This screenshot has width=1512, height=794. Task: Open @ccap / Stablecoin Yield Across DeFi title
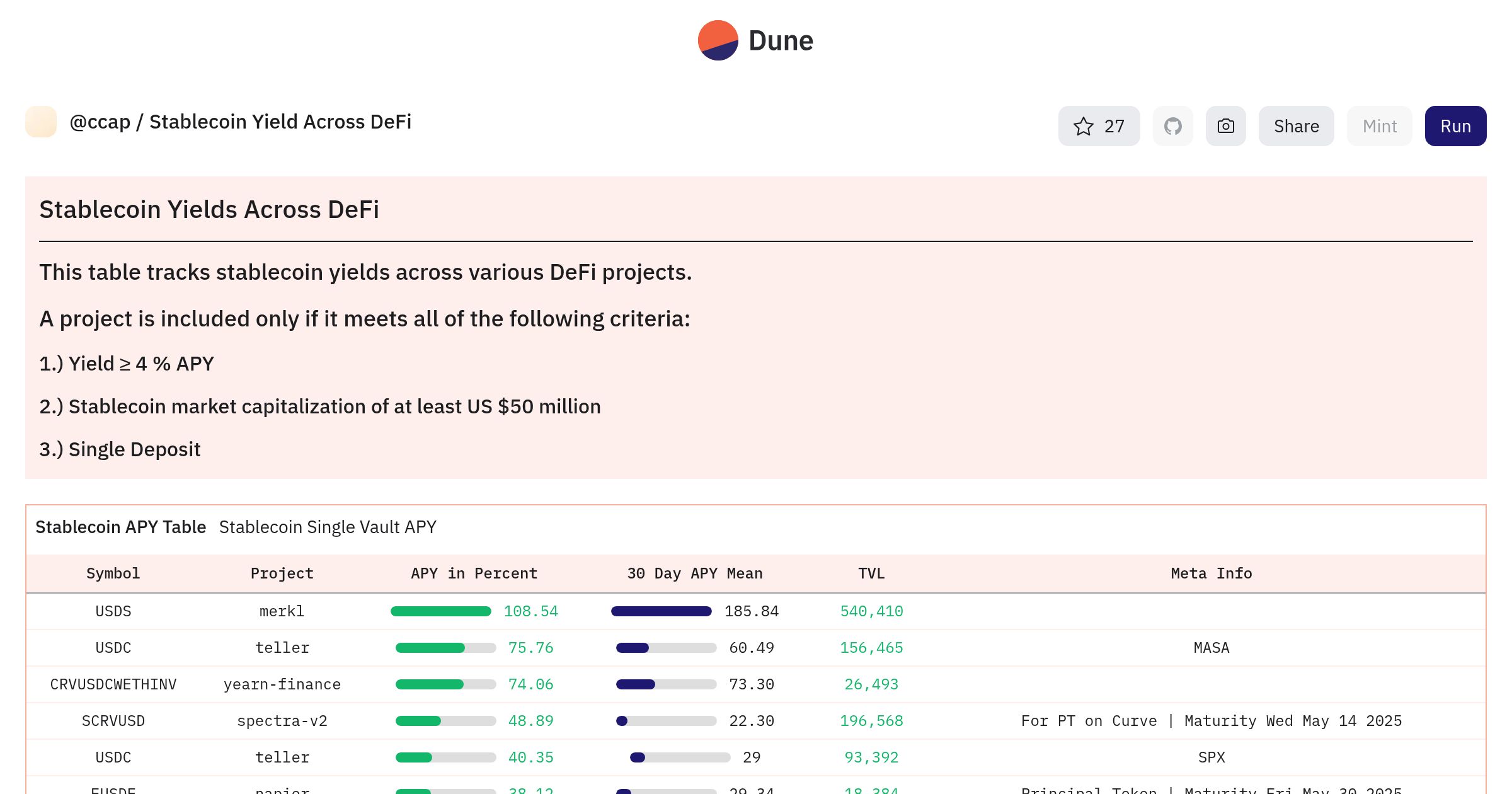[240, 122]
